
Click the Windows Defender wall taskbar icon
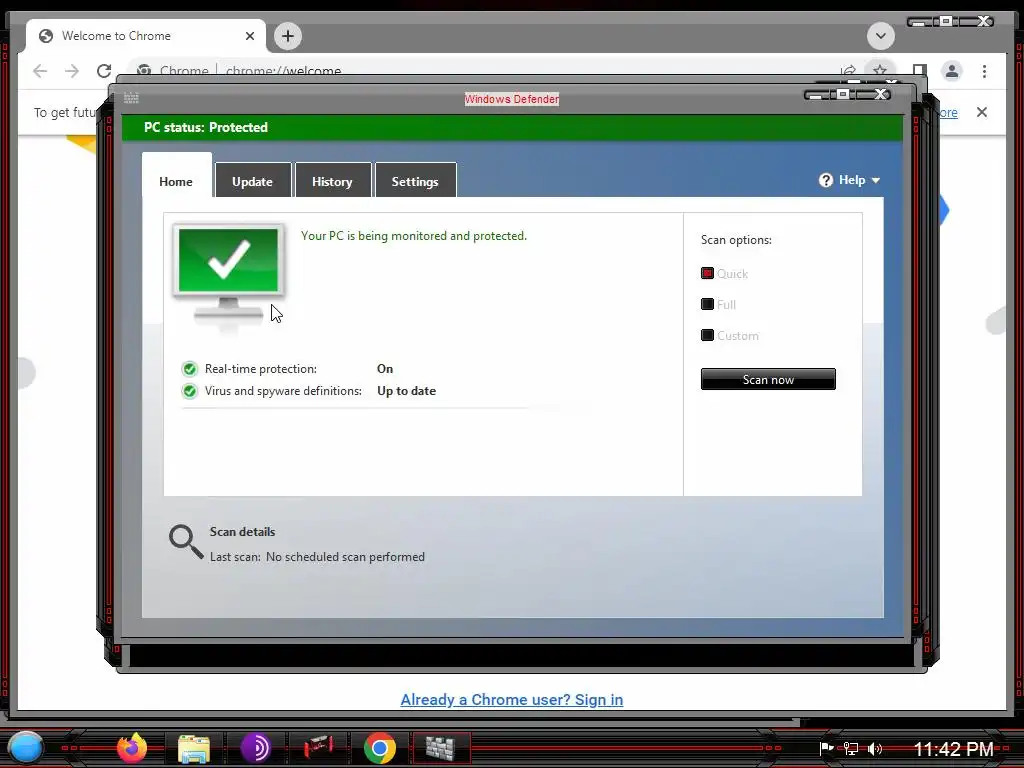pyautogui.click(x=441, y=748)
